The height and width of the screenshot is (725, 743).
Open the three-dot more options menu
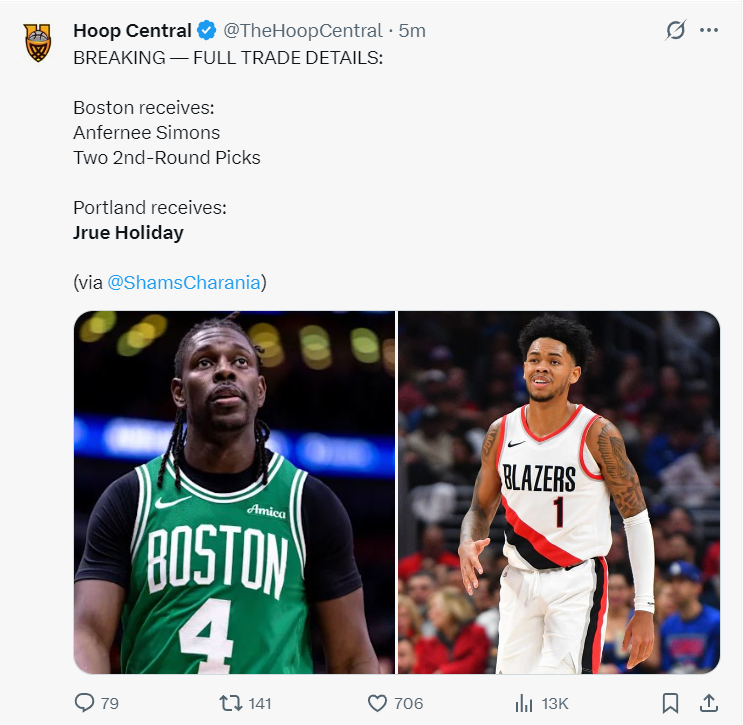(709, 30)
